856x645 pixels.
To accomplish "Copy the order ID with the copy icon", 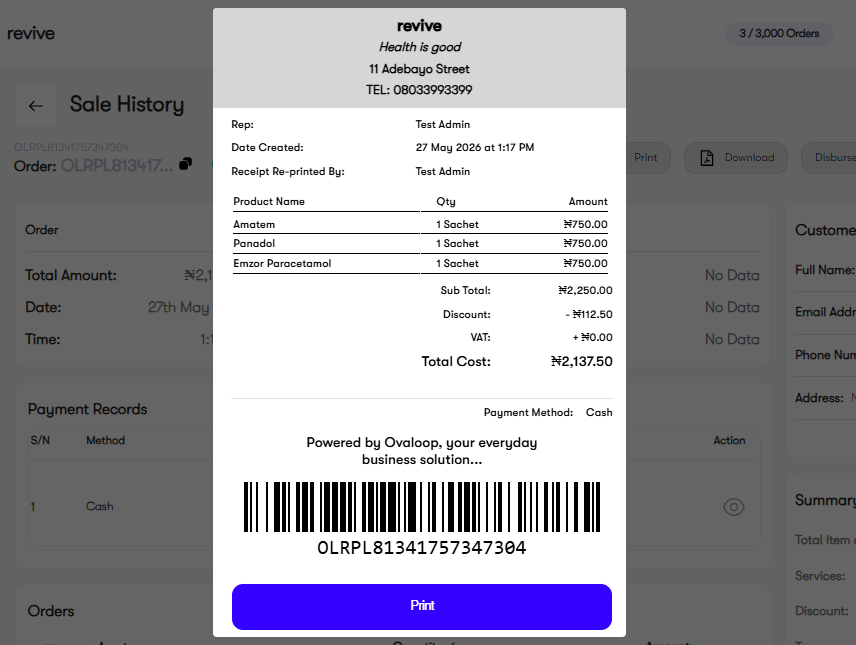I will 186,164.
